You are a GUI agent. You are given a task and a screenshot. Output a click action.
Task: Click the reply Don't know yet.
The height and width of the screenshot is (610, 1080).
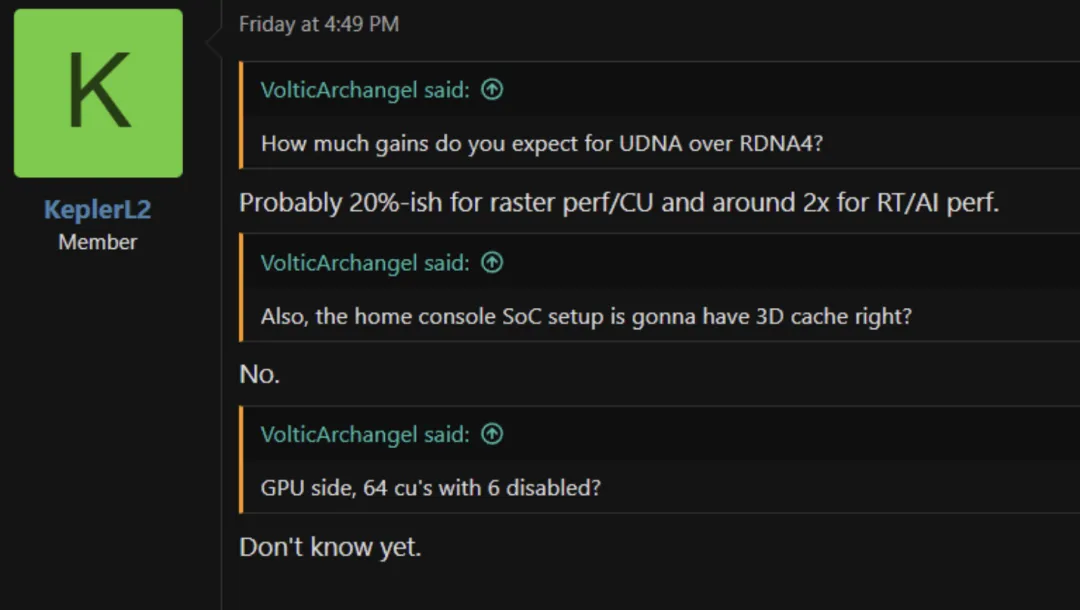pos(330,546)
